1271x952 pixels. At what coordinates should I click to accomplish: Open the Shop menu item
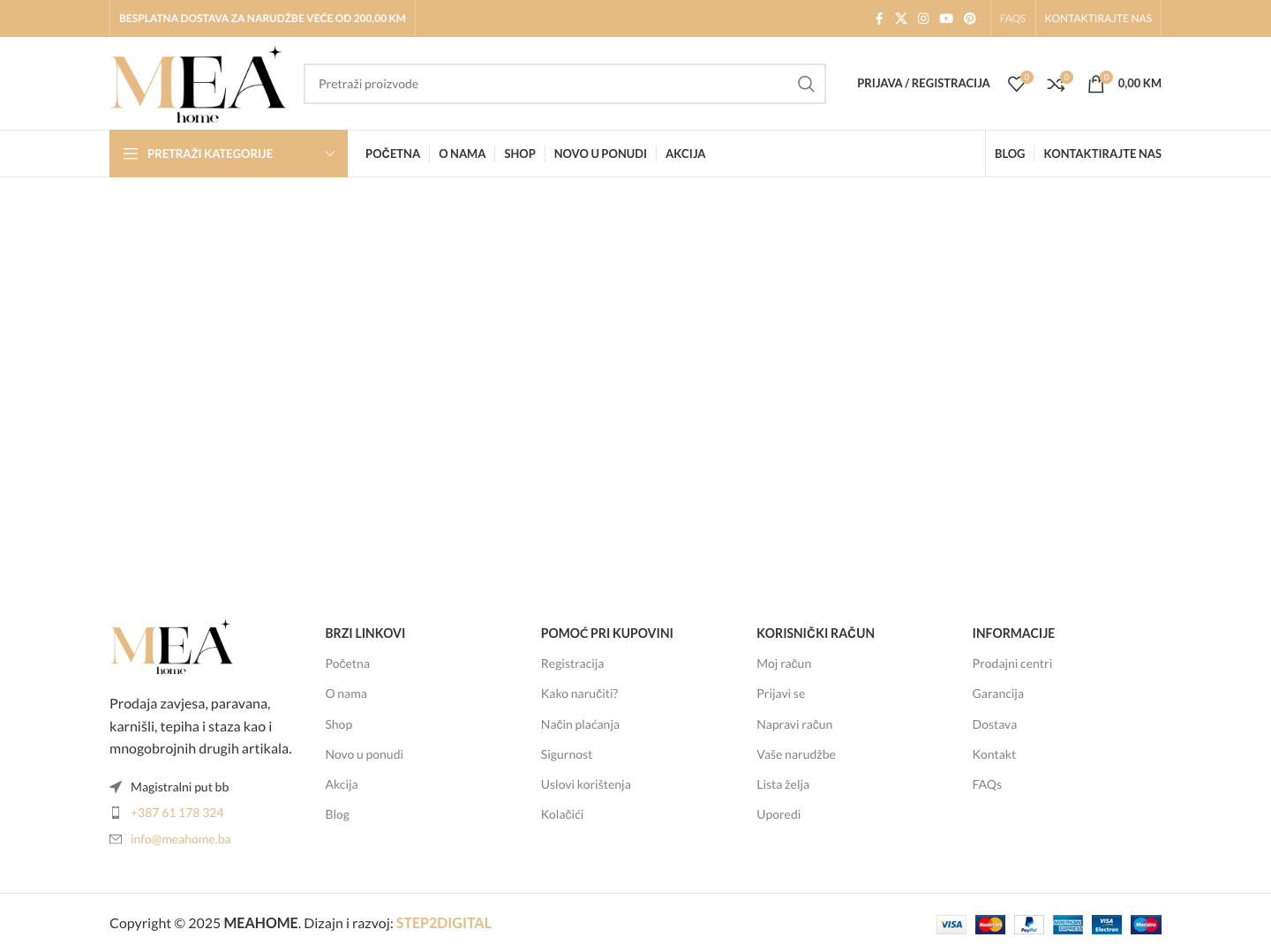(520, 154)
